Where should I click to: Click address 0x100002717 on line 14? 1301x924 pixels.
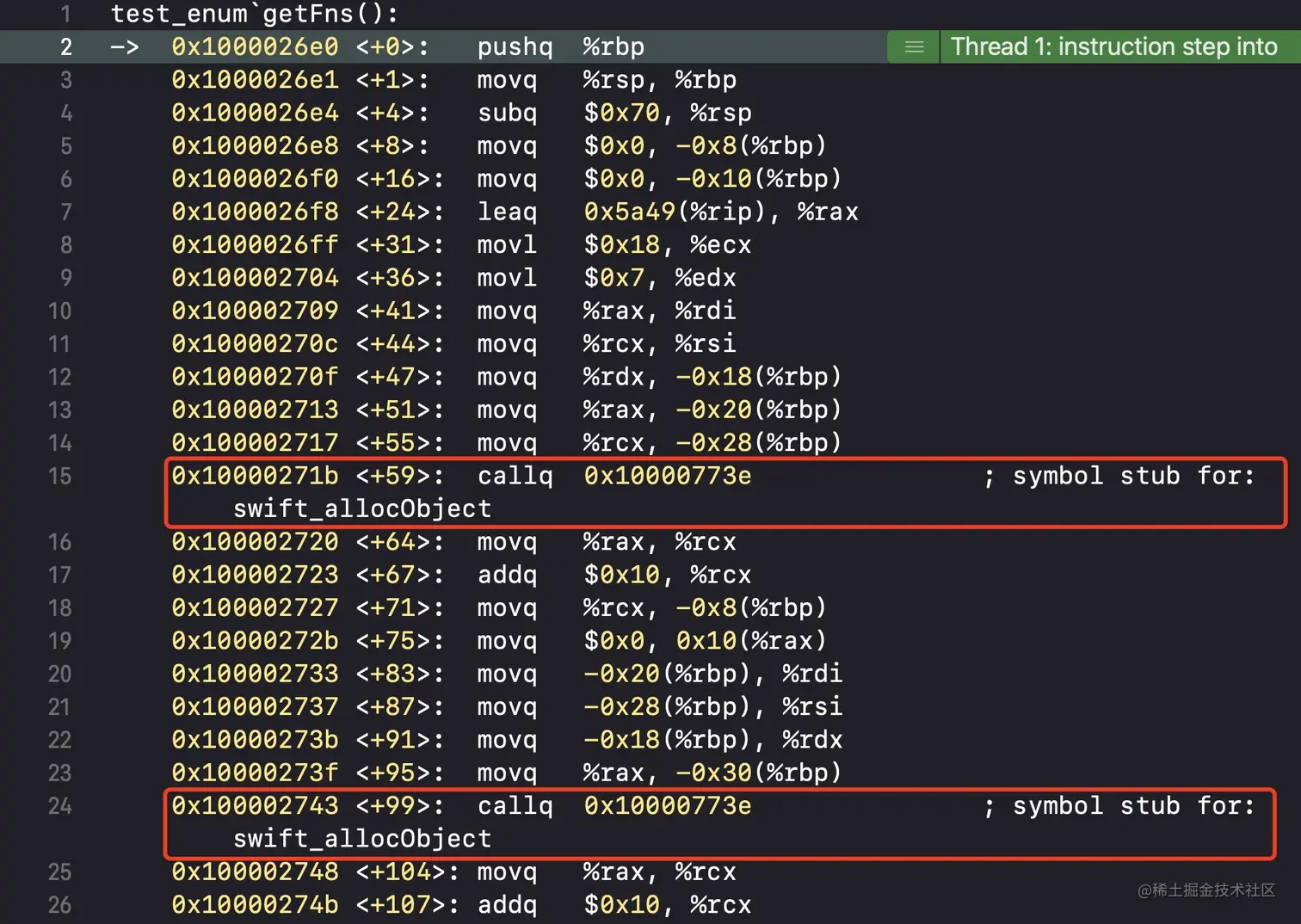coord(255,443)
